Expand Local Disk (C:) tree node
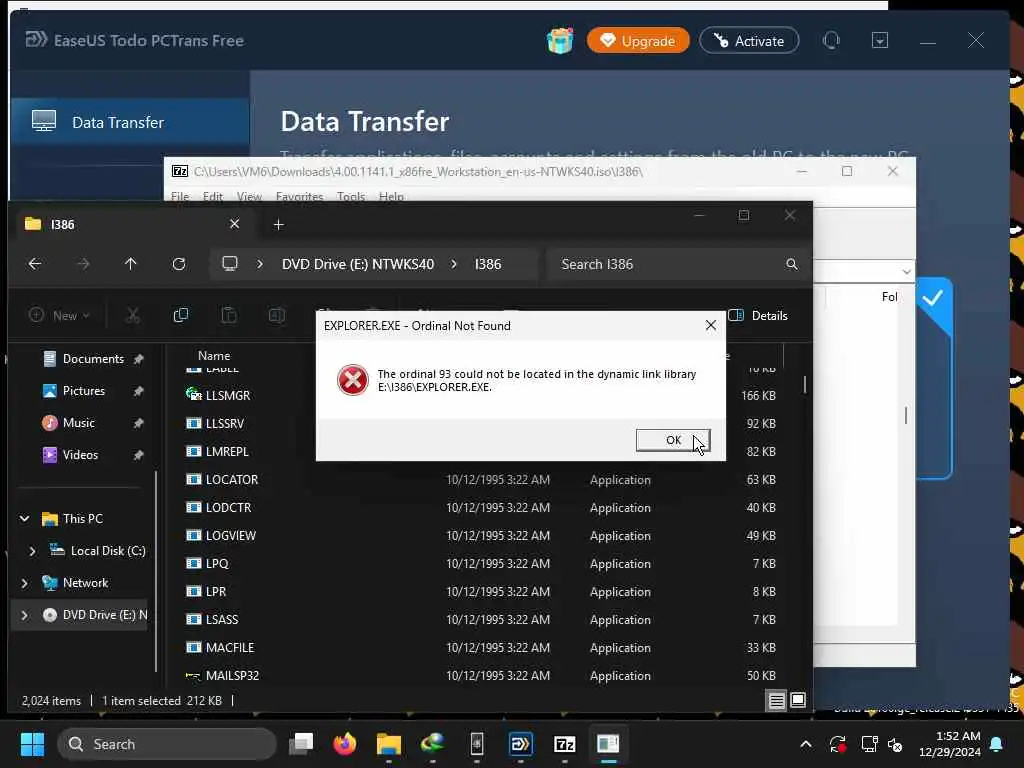This screenshot has height=768, width=1024. 33,551
